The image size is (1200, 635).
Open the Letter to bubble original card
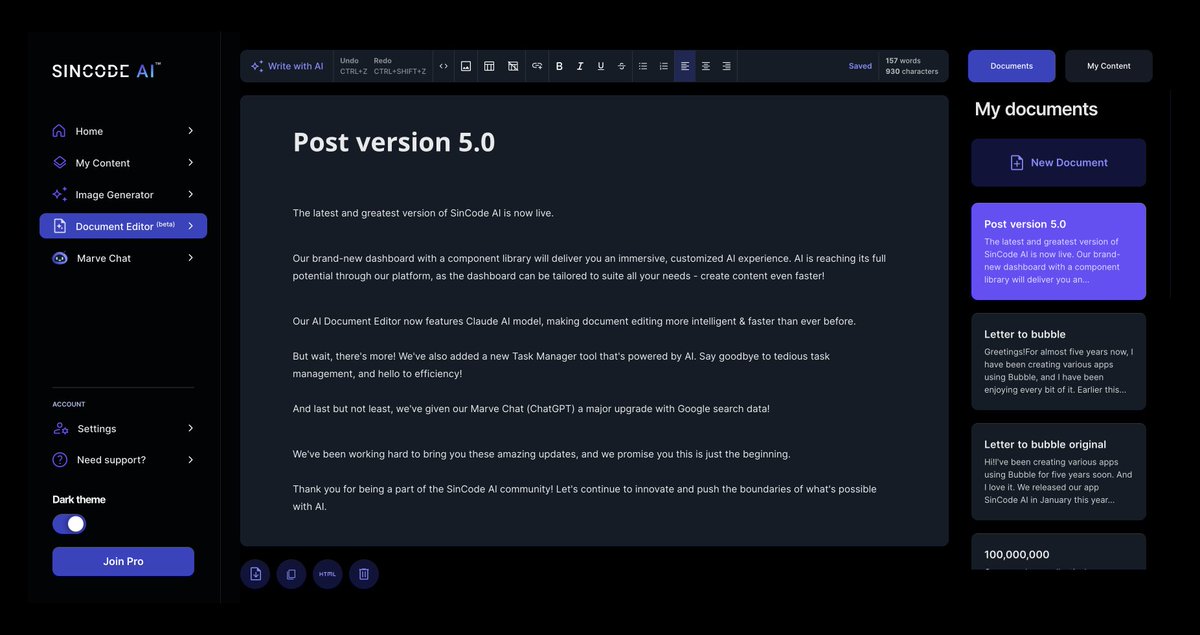(1058, 471)
